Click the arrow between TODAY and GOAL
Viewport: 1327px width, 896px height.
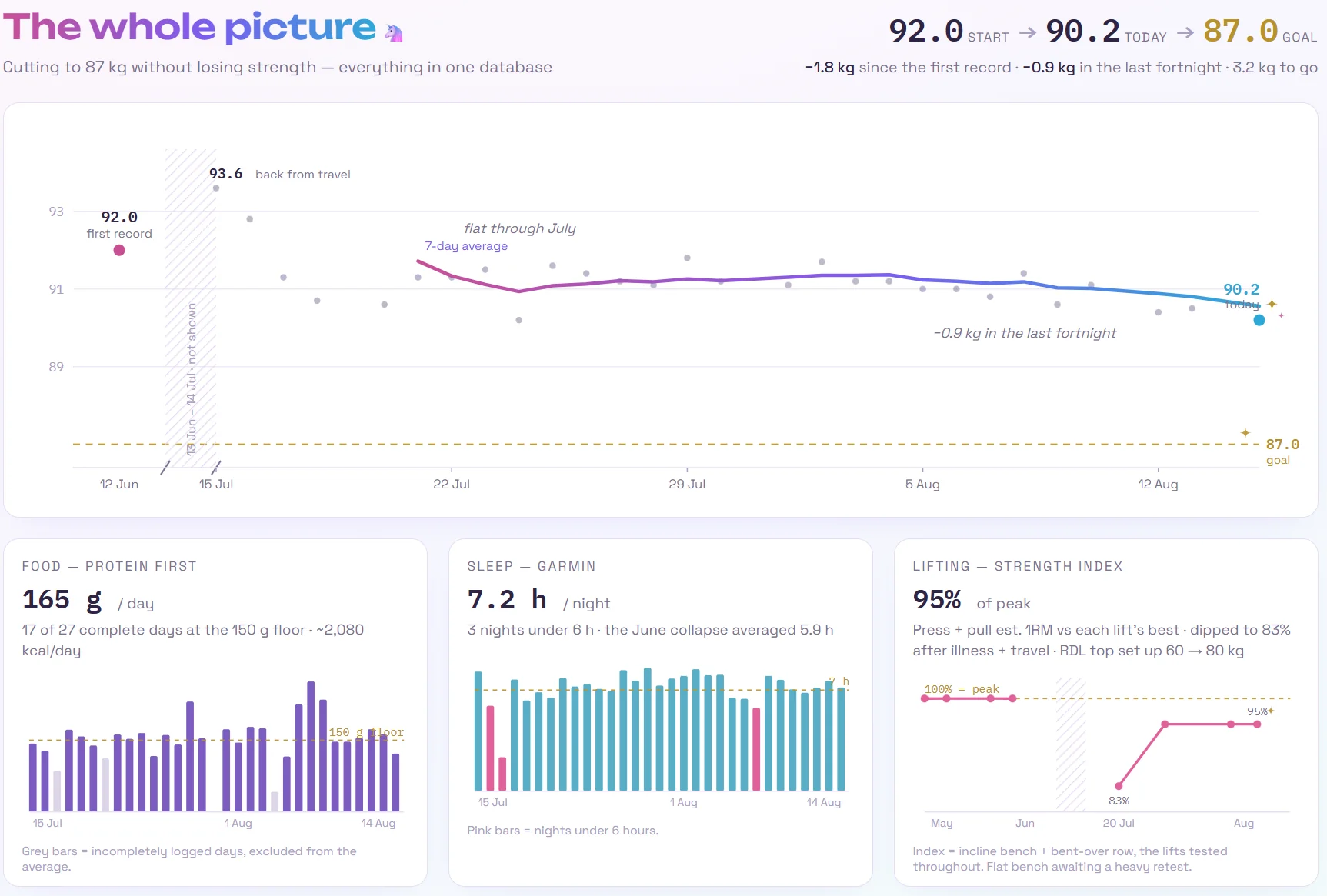pyautogui.click(x=1185, y=32)
